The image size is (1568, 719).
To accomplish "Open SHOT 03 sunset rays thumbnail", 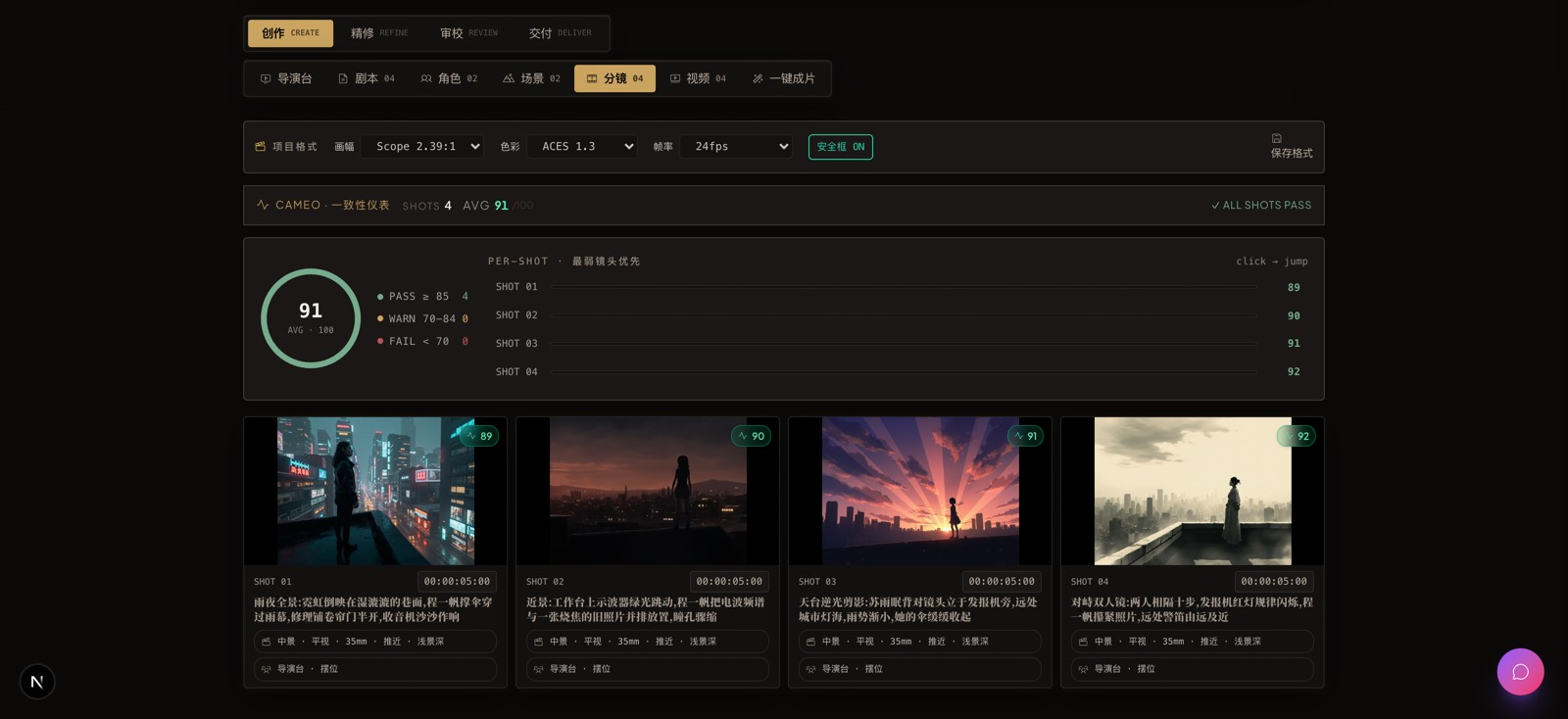I will (920, 491).
